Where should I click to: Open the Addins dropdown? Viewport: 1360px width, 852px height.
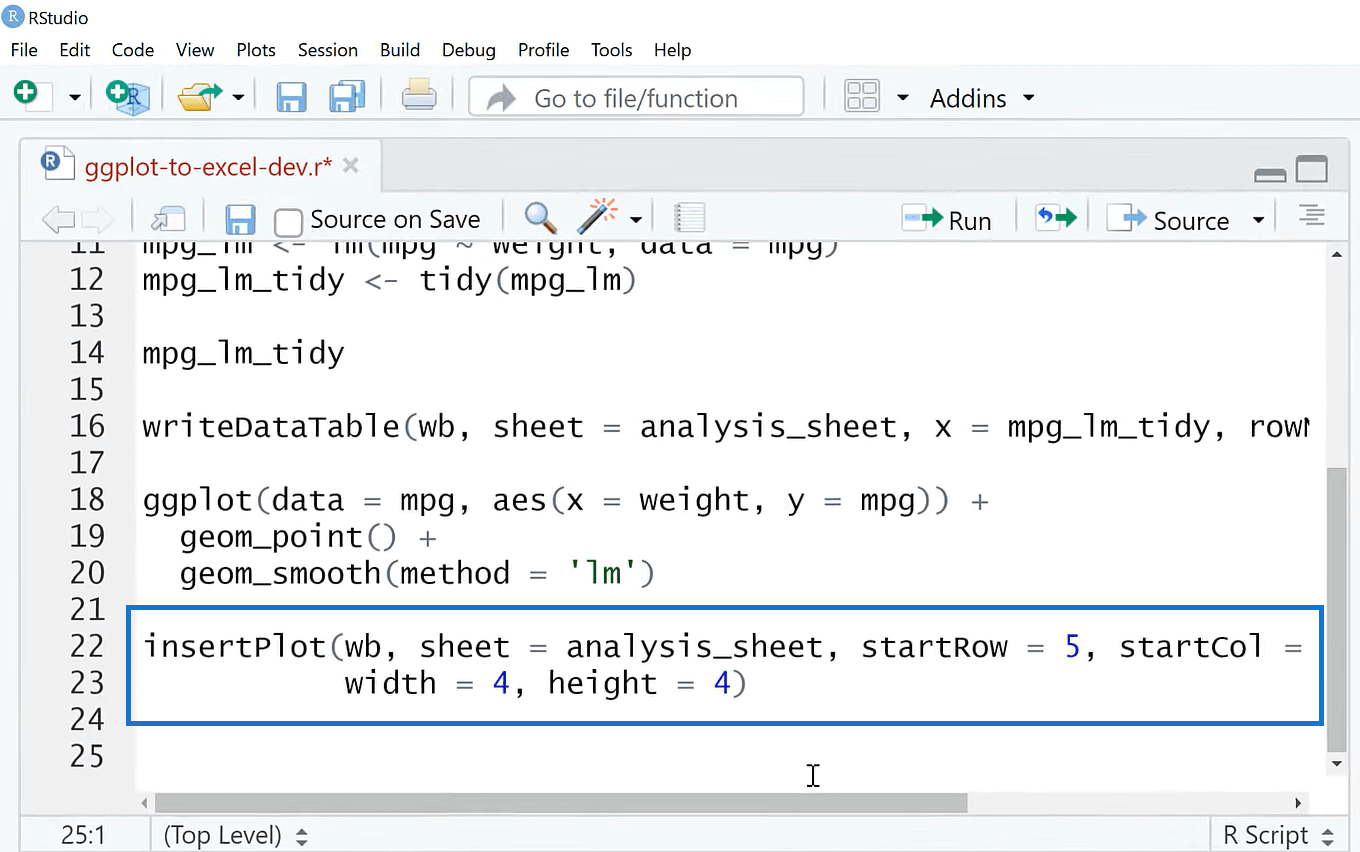982,98
